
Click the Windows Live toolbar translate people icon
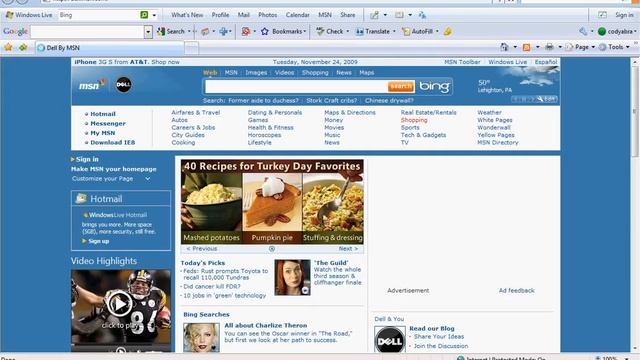[422, 15]
